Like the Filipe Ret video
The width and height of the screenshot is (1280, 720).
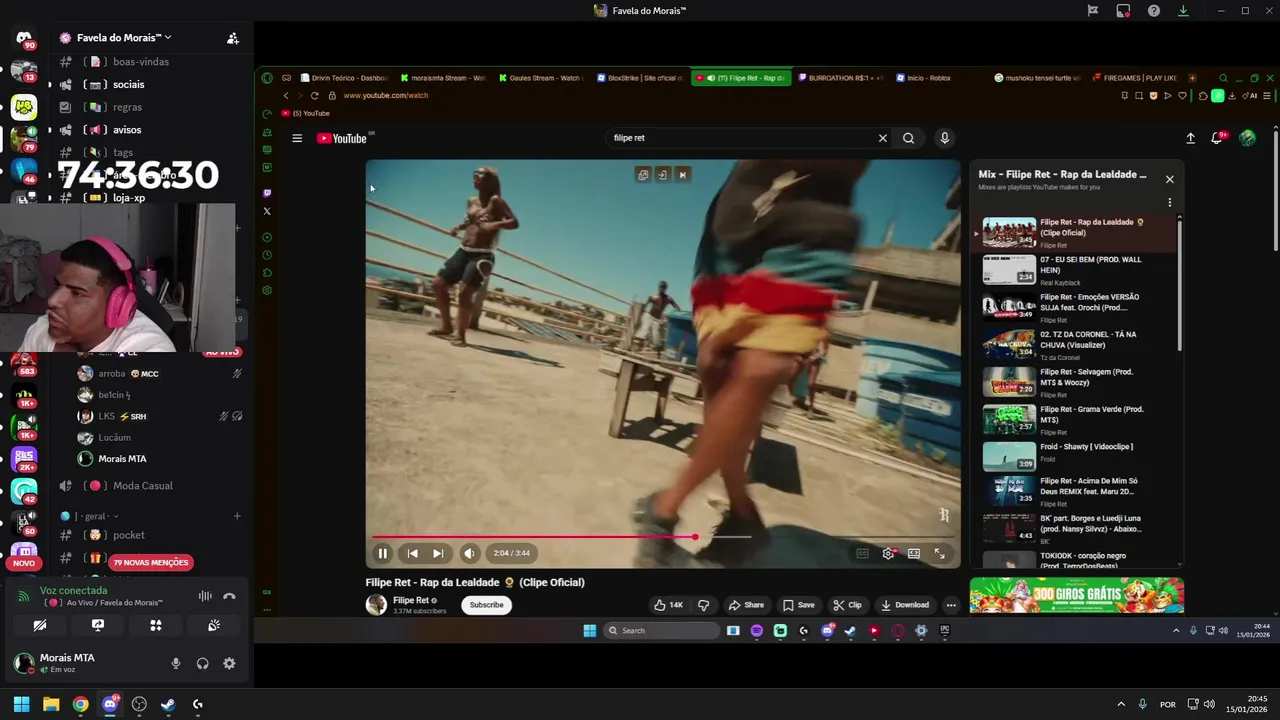tap(669, 605)
